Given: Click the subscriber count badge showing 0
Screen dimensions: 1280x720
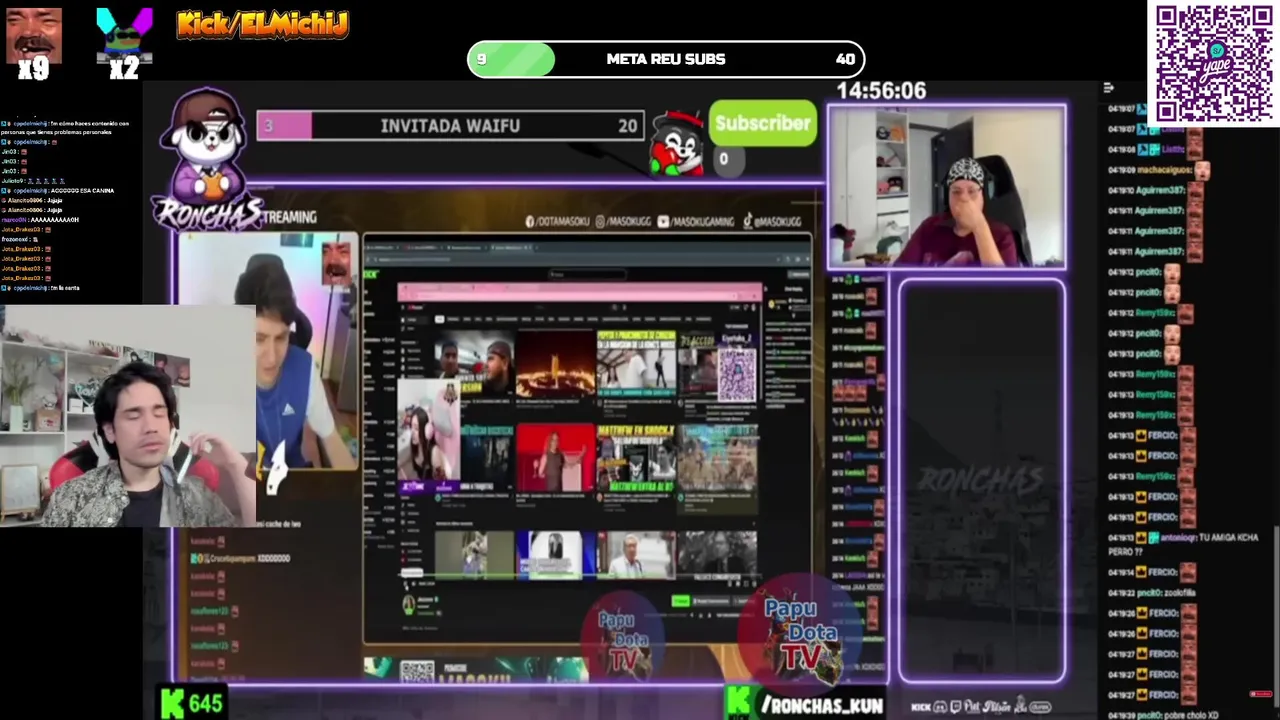Looking at the screenshot, I should [724, 159].
